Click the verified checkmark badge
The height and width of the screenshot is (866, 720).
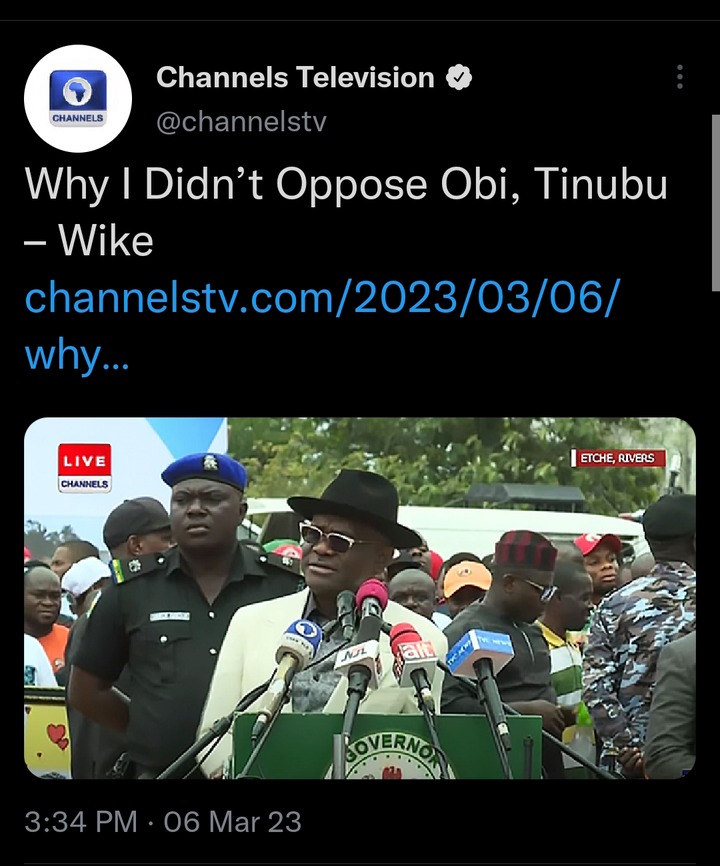[459, 77]
